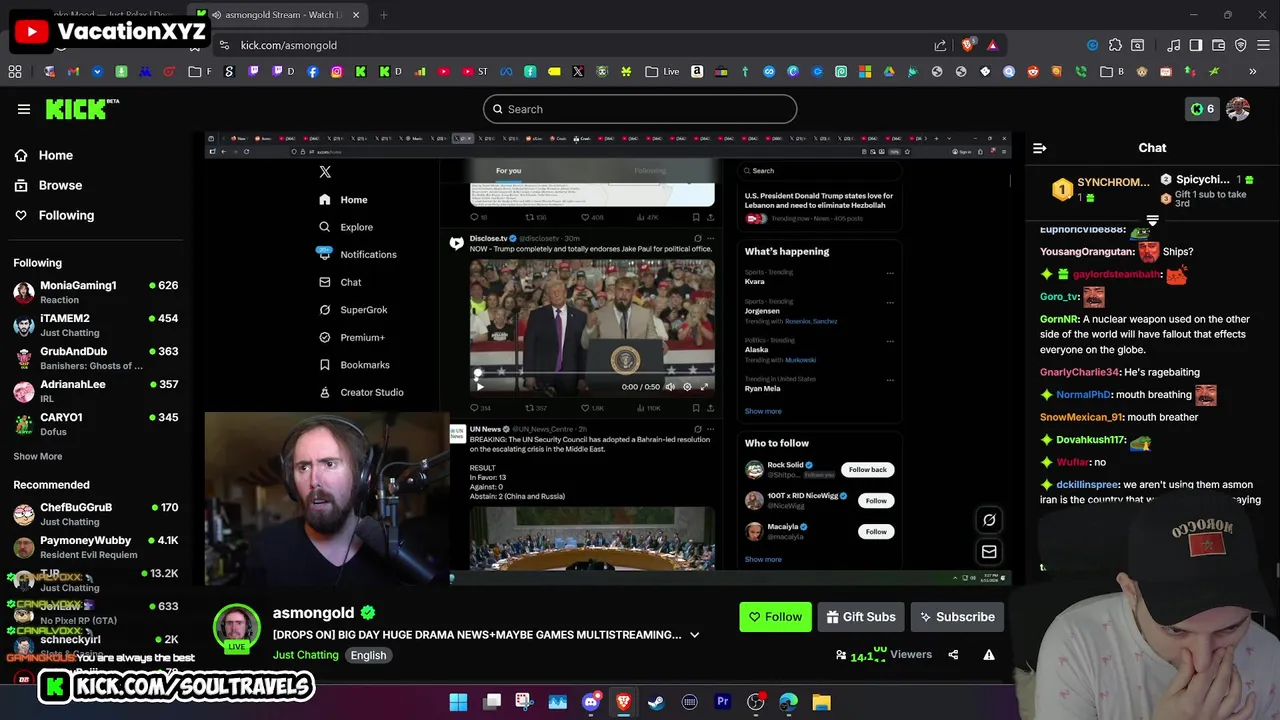
Task: Click username GnarlyCharlie34 in chat
Action: tap(1079, 372)
